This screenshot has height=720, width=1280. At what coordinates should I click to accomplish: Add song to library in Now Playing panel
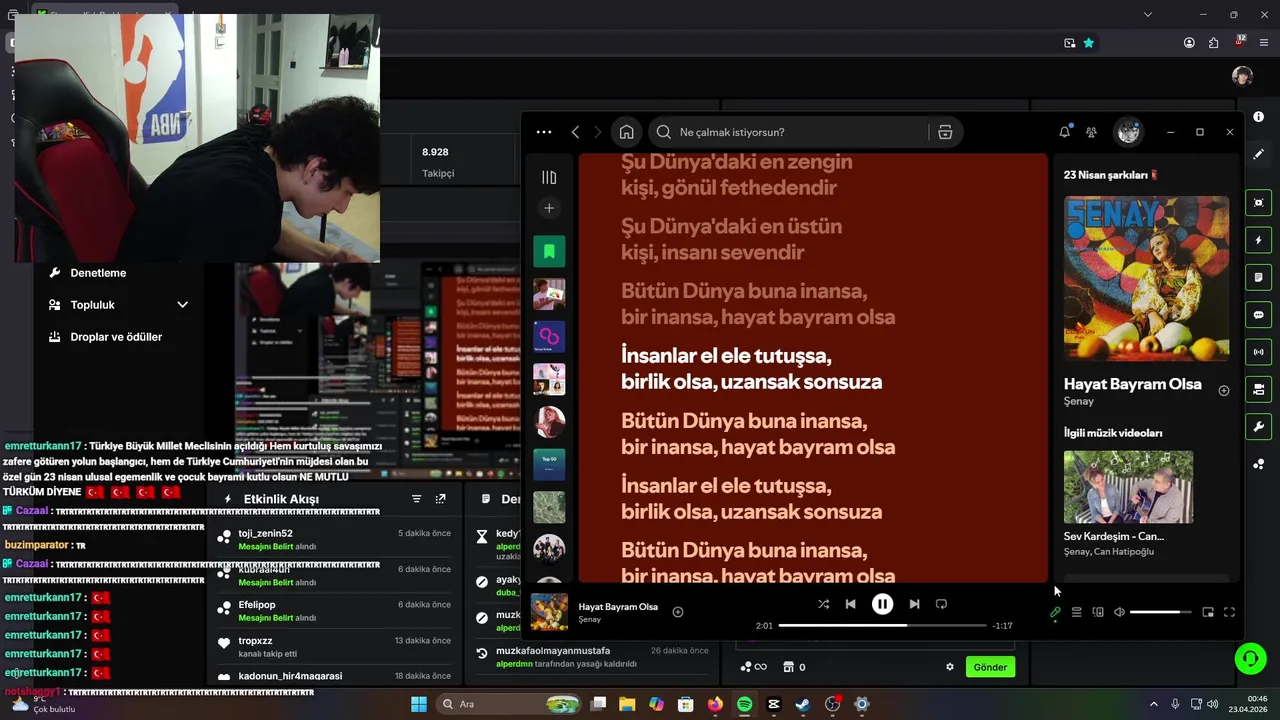point(1224,390)
